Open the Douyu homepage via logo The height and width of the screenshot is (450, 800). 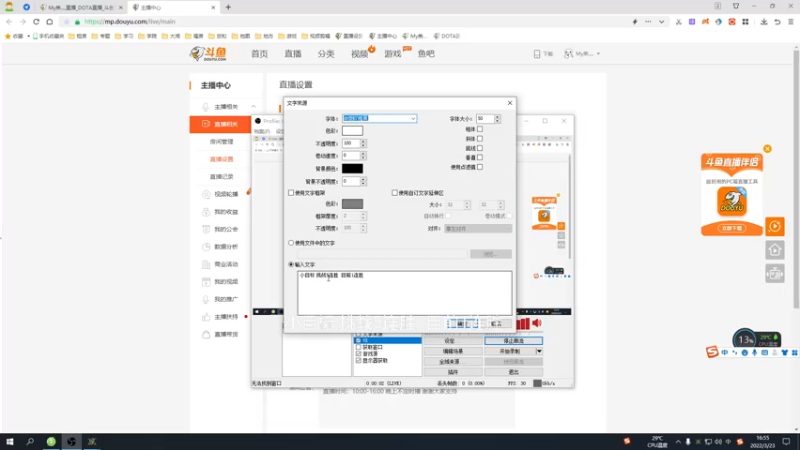(208, 53)
